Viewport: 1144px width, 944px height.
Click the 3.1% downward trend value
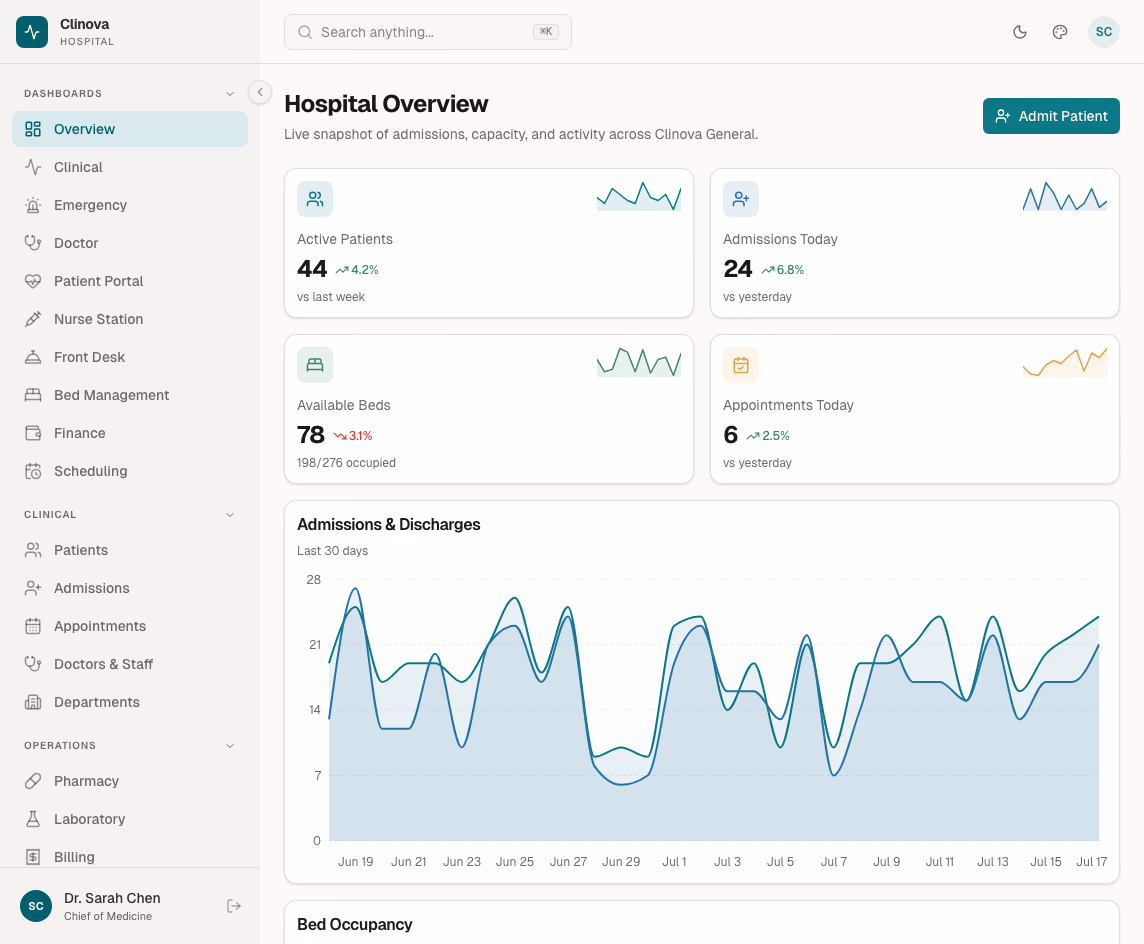coord(360,436)
